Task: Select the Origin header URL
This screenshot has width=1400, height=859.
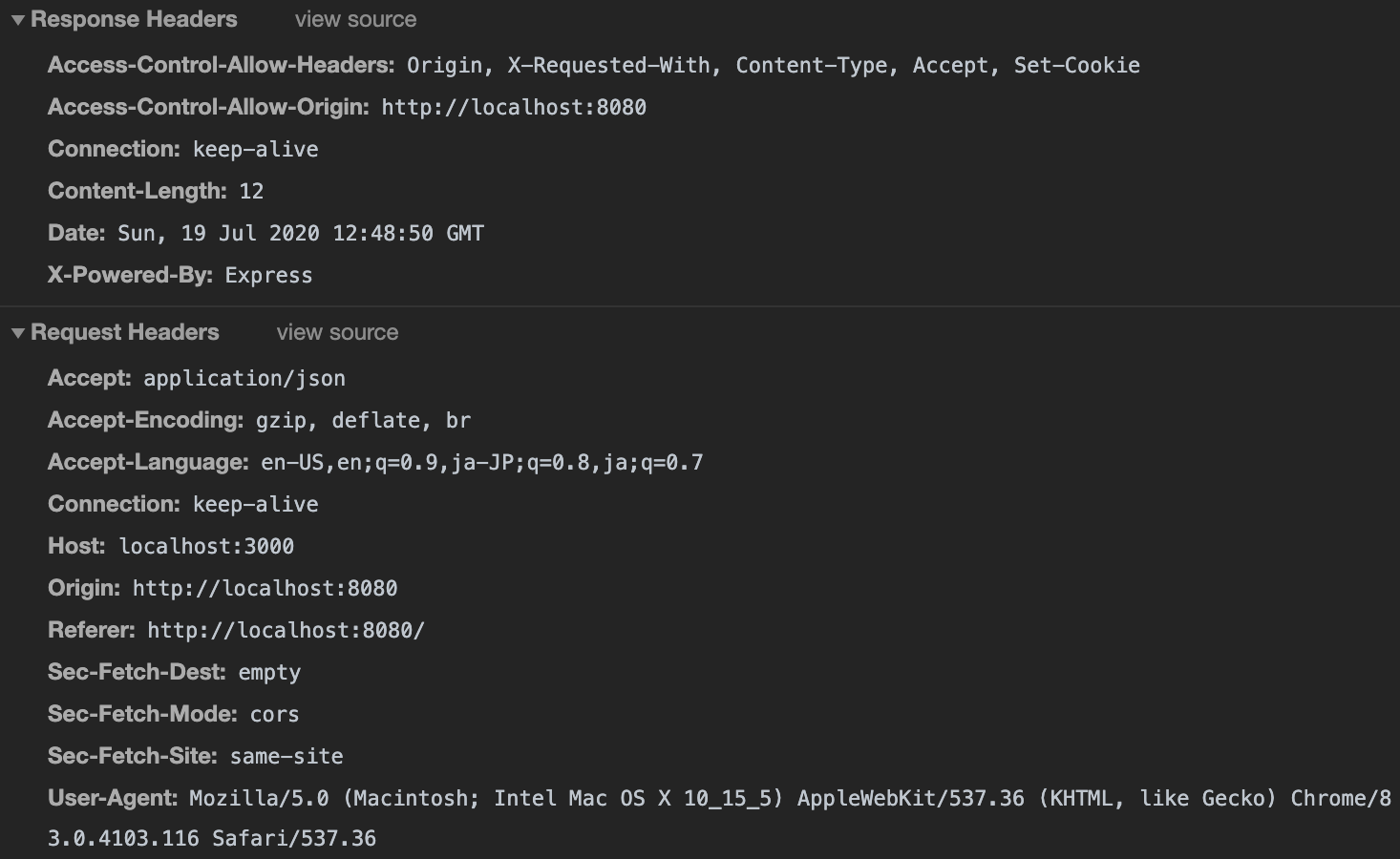Action: pyautogui.click(x=265, y=588)
